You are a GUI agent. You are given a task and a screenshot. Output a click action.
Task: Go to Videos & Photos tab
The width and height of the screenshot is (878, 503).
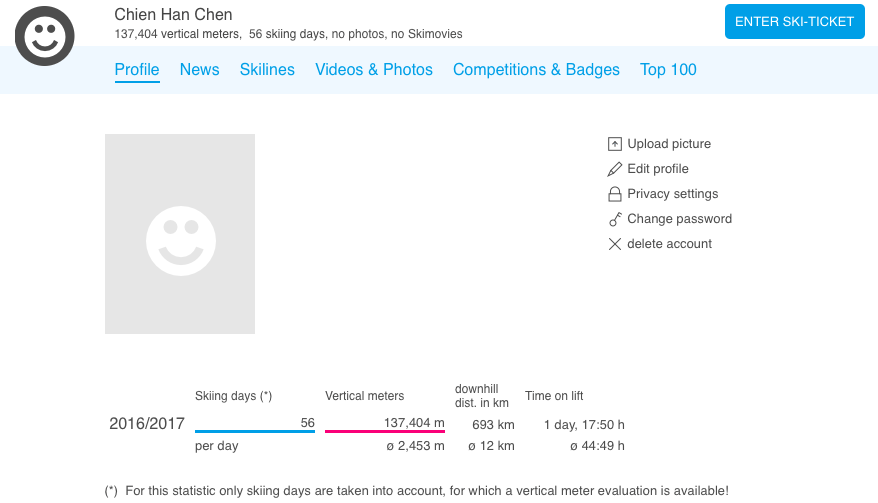[x=374, y=70]
